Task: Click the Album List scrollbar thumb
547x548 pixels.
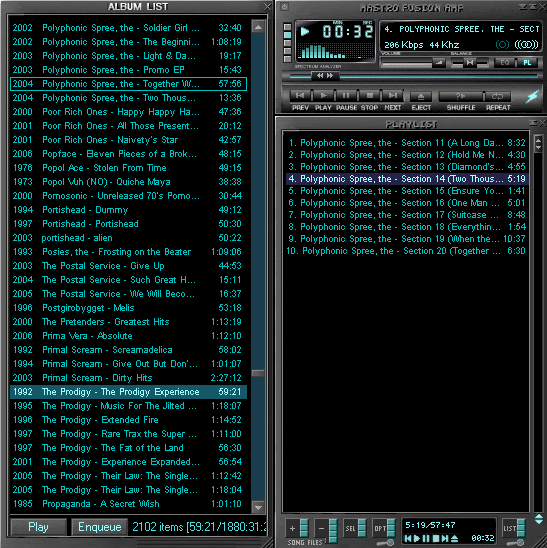Action: pos(258,373)
